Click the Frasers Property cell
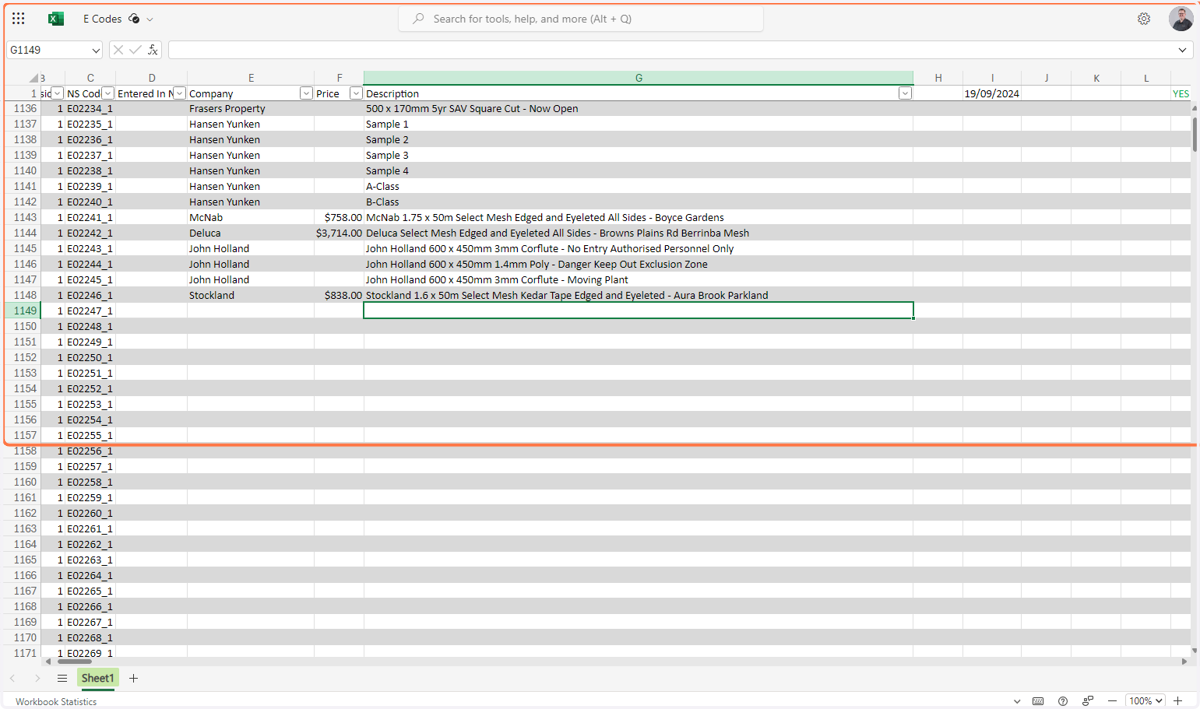Image resolution: width=1200 pixels, height=709 pixels. click(x=251, y=108)
